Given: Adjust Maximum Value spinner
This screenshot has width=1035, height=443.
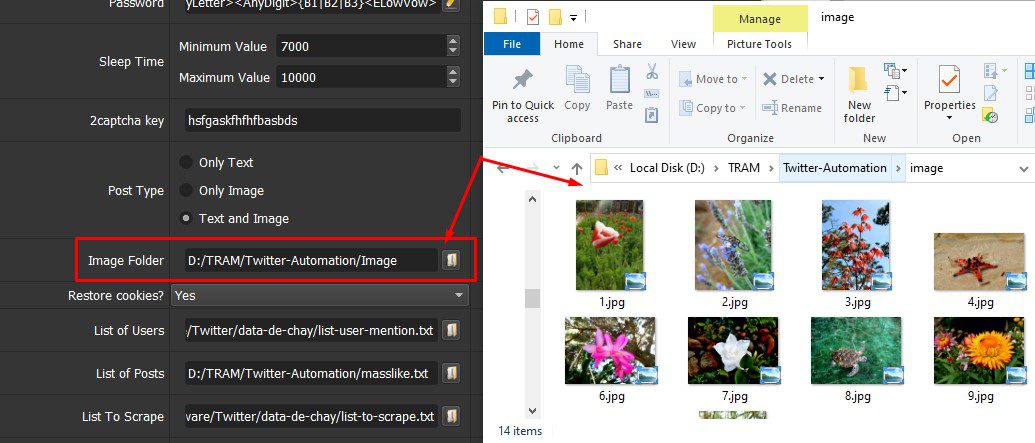Looking at the screenshot, I should coord(453,77).
